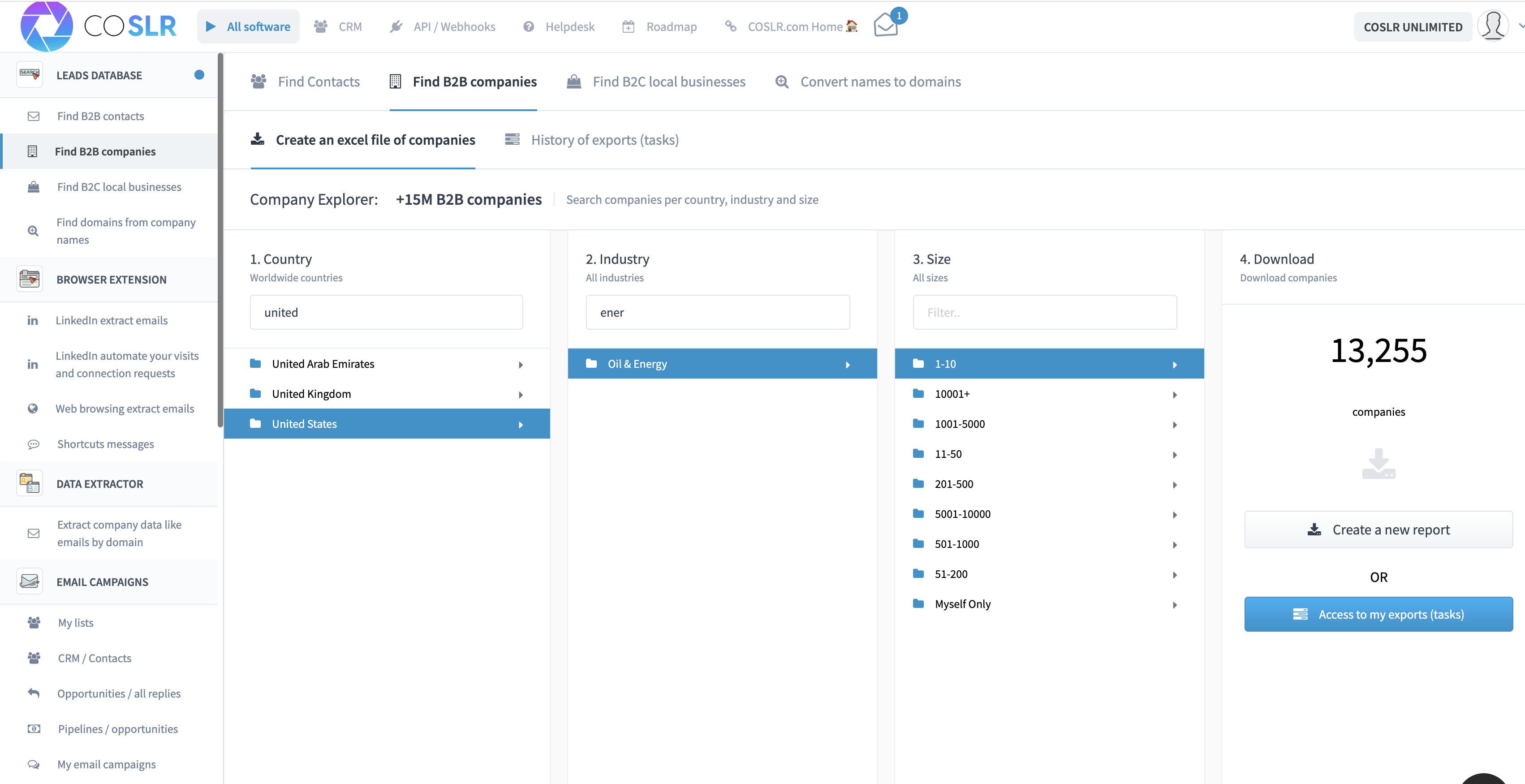The width and height of the screenshot is (1525, 784).
Task: Click chat icon beside My email campaigns
Action: point(34,764)
